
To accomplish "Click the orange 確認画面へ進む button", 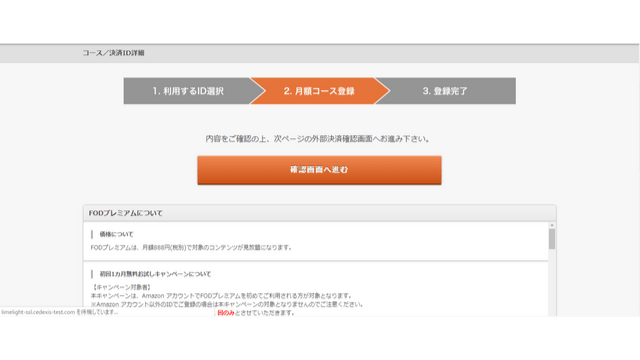I will (319, 170).
